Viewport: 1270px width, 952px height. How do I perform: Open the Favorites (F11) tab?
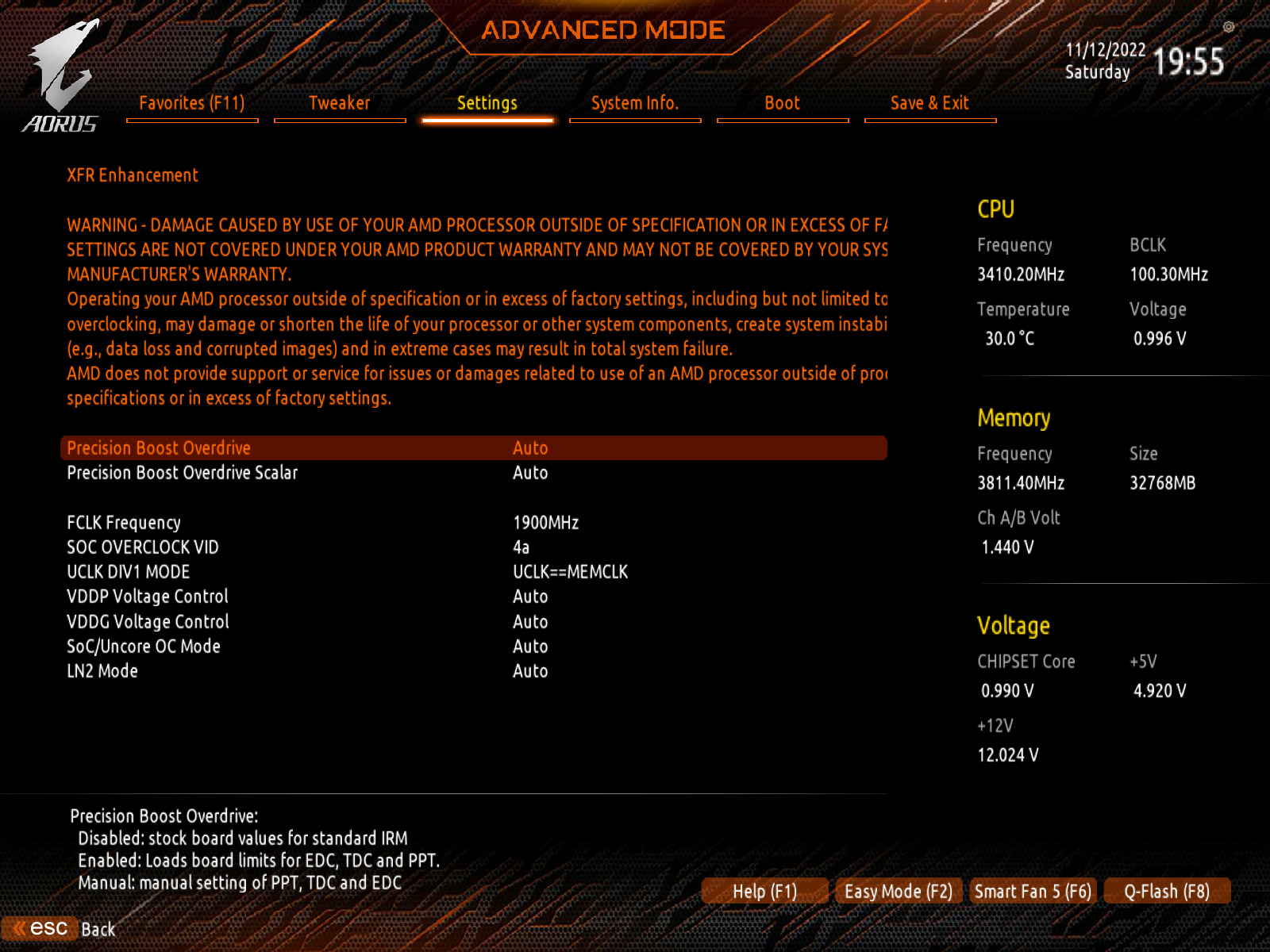tap(192, 104)
